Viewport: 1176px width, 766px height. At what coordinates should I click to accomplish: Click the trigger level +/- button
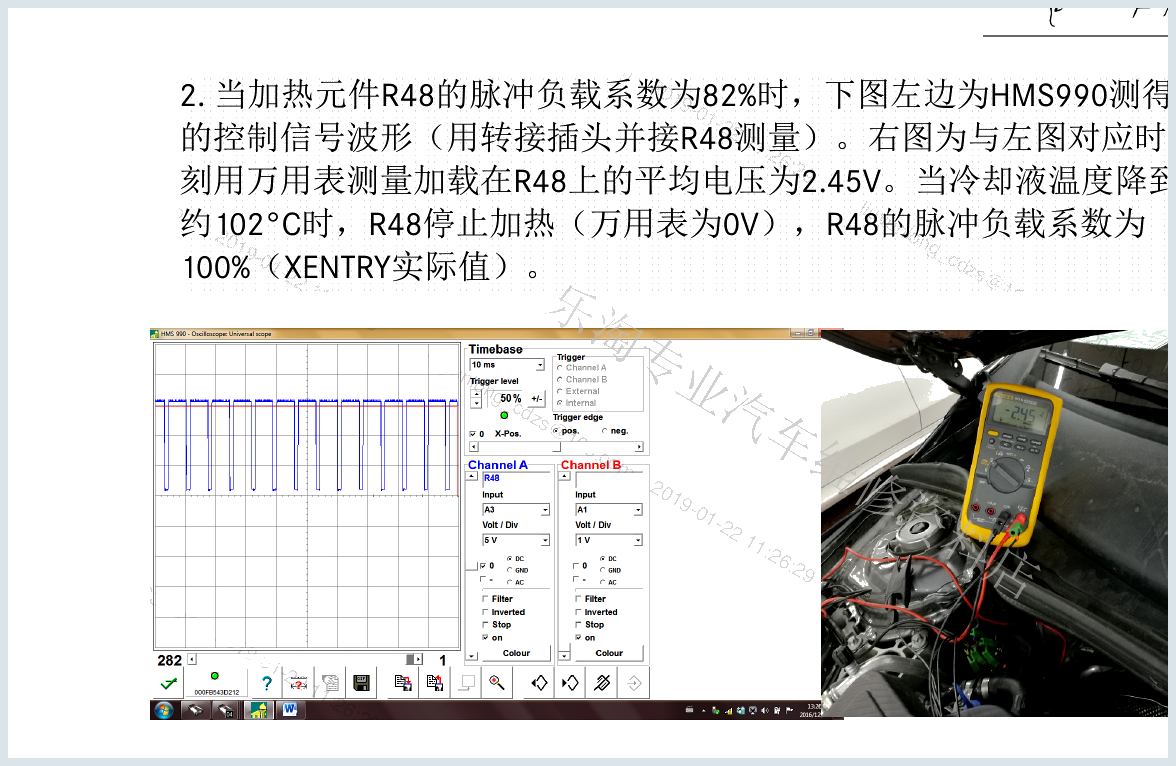pos(536,398)
